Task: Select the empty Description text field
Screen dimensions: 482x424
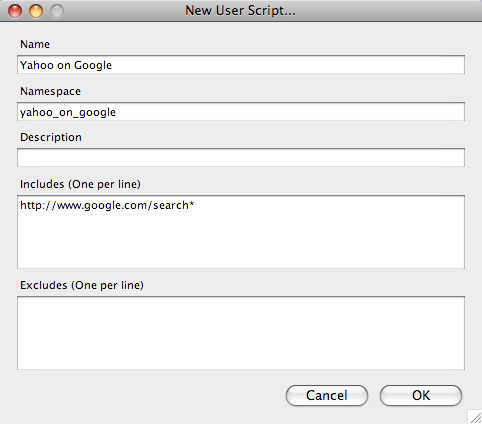Action: tap(241, 158)
